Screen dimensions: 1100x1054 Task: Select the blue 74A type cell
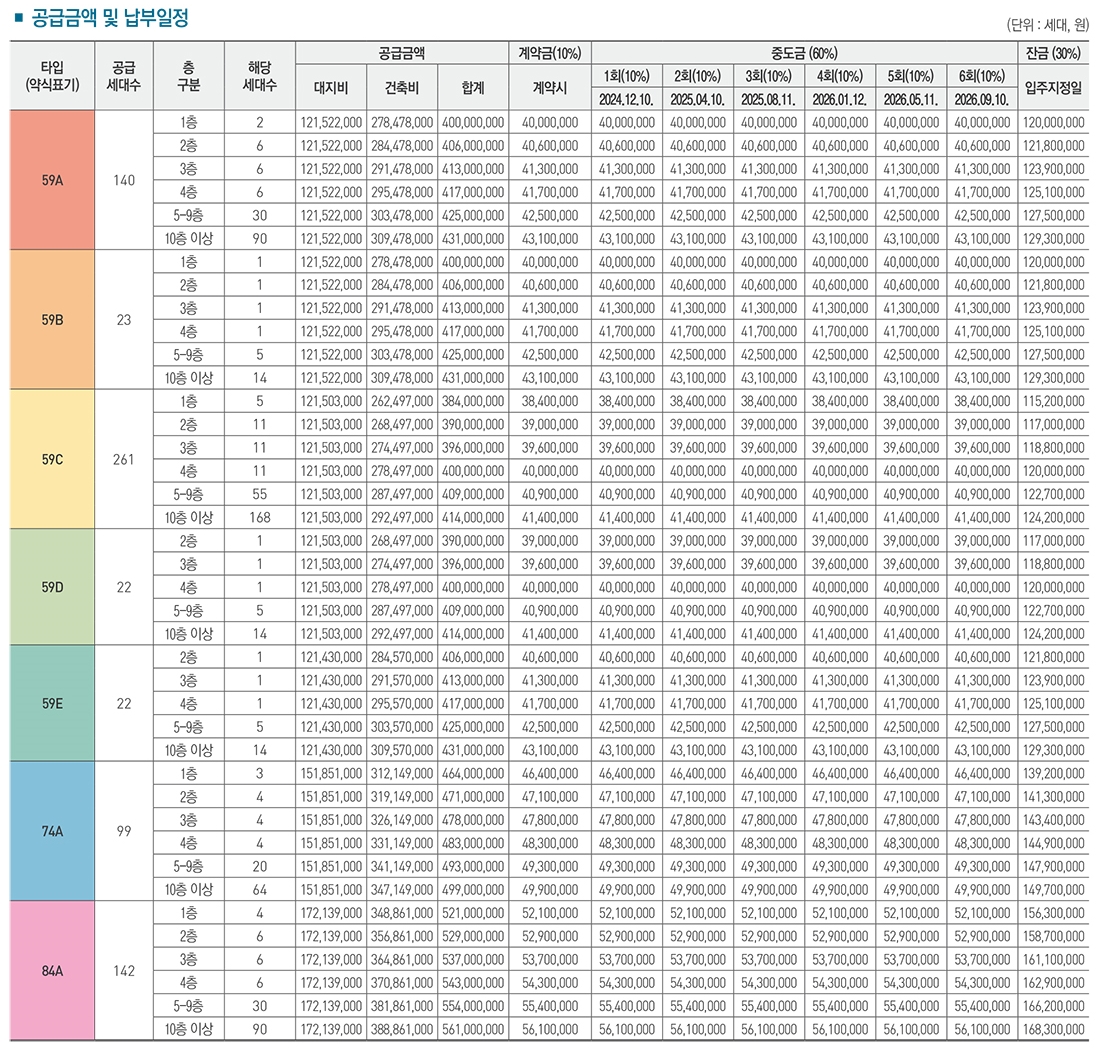[x=53, y=832]
